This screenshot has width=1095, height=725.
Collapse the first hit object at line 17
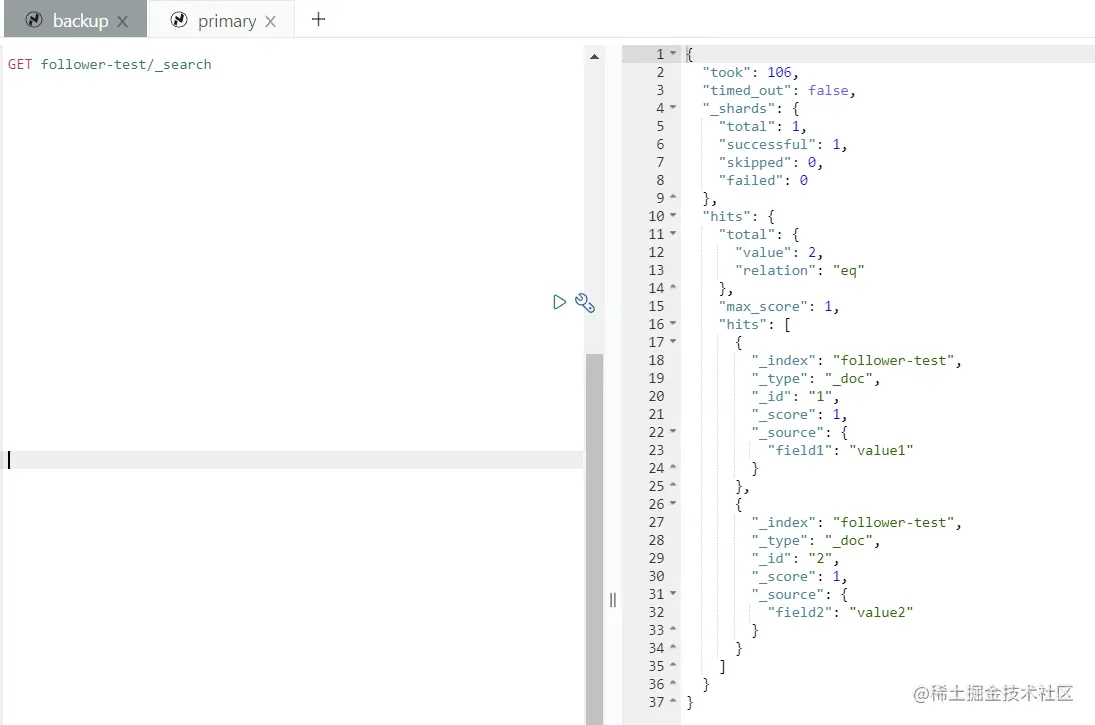[x=673, y=342]
